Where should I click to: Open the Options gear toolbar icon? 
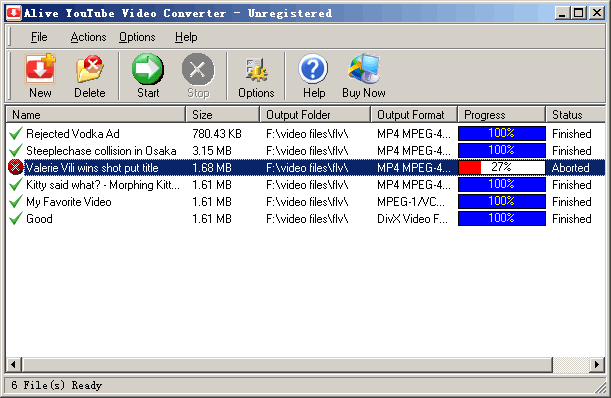256,70
